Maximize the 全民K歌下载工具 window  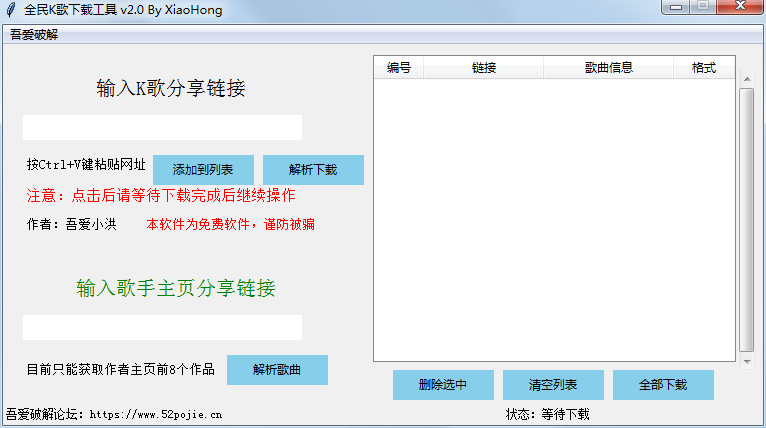(x=703, y=6)
